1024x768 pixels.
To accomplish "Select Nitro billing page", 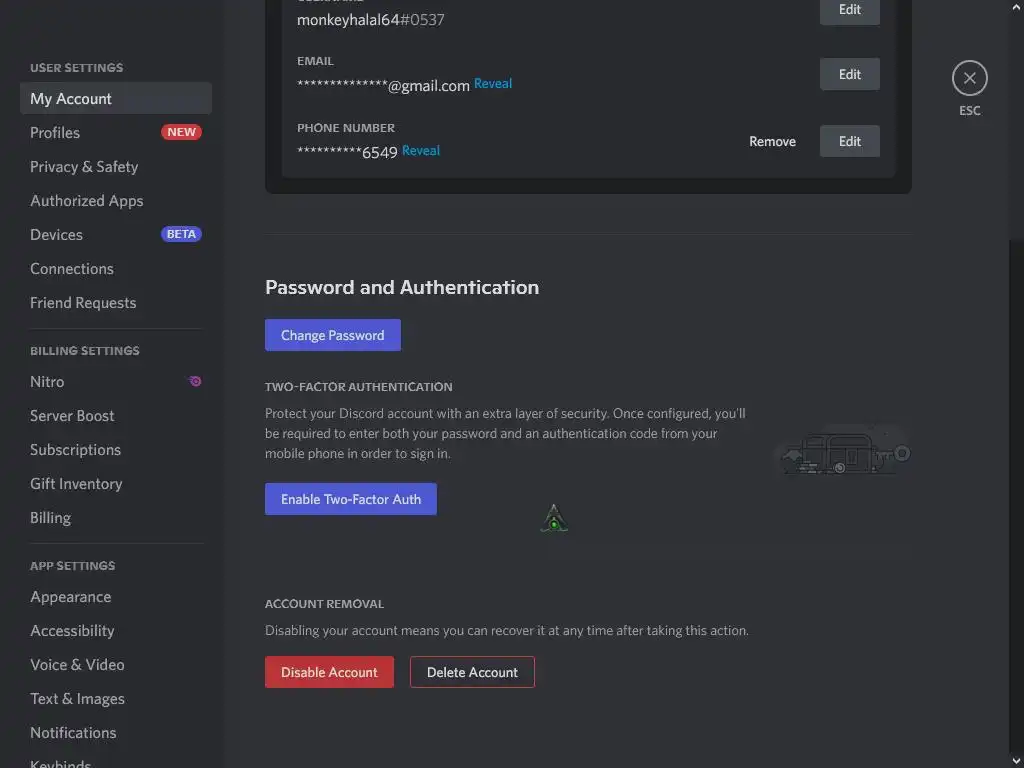I will pos(116,381).
